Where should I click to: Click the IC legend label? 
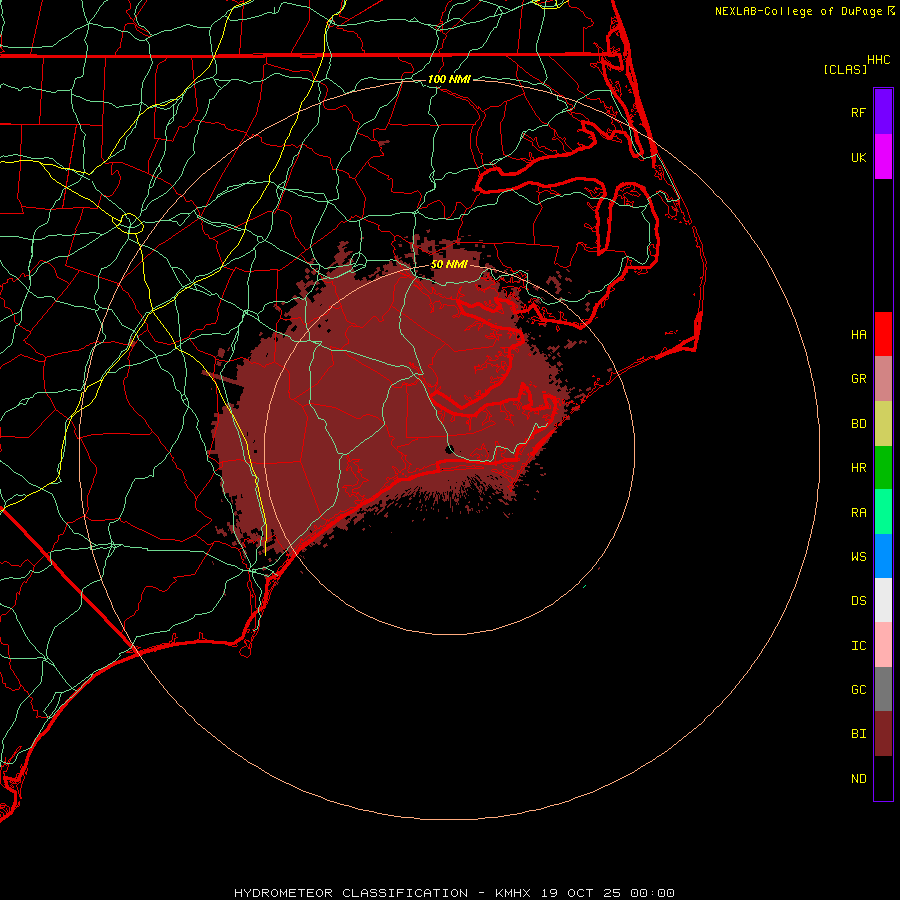(858, 646)
